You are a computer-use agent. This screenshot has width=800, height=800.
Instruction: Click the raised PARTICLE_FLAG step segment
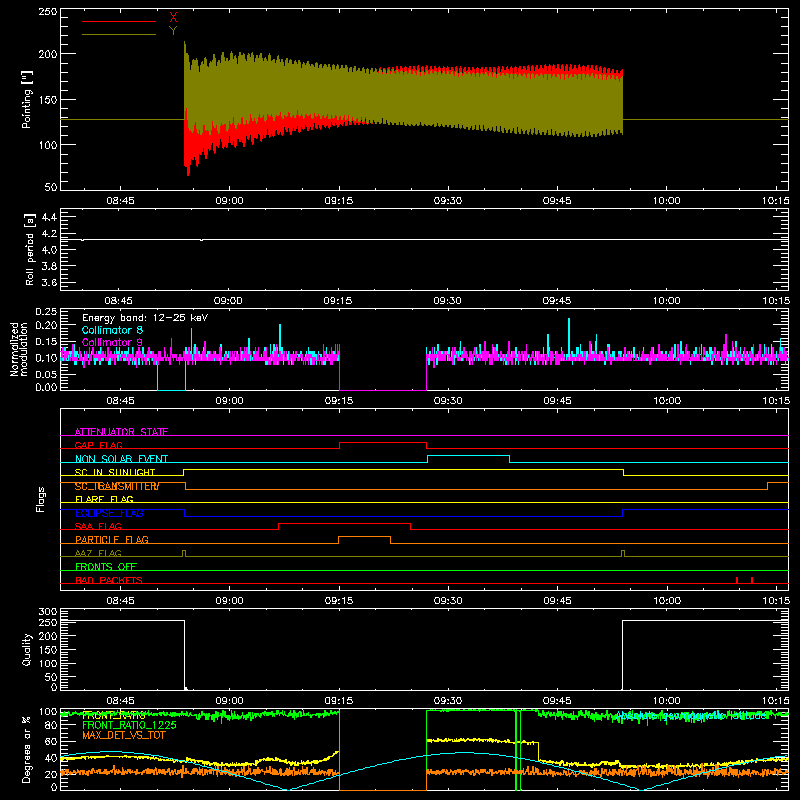click(x=364, y=537)
